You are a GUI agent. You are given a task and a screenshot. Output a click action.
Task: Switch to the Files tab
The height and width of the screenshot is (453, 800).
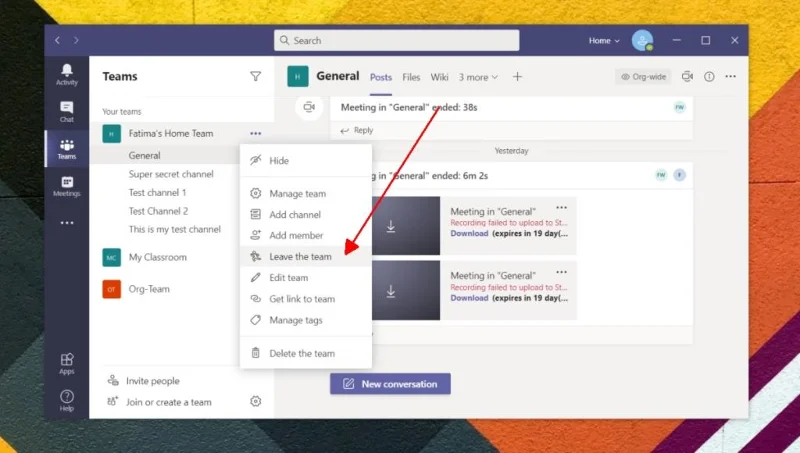411,77
